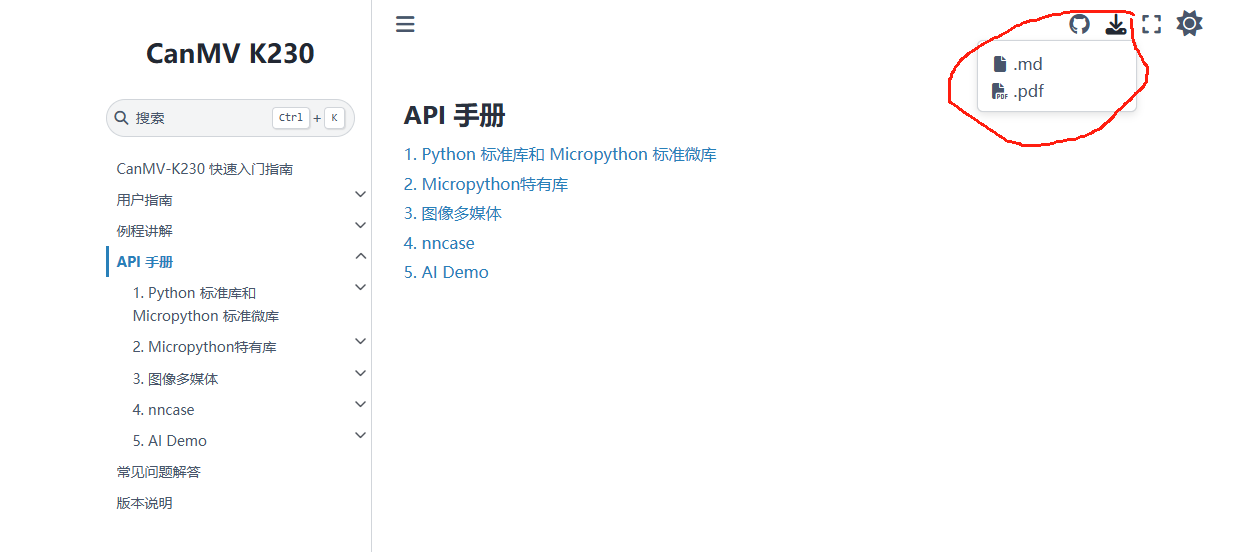The image size is (1258, 552).
Task: Open the GitHub repository icon
Action: tap(1079, 24)
